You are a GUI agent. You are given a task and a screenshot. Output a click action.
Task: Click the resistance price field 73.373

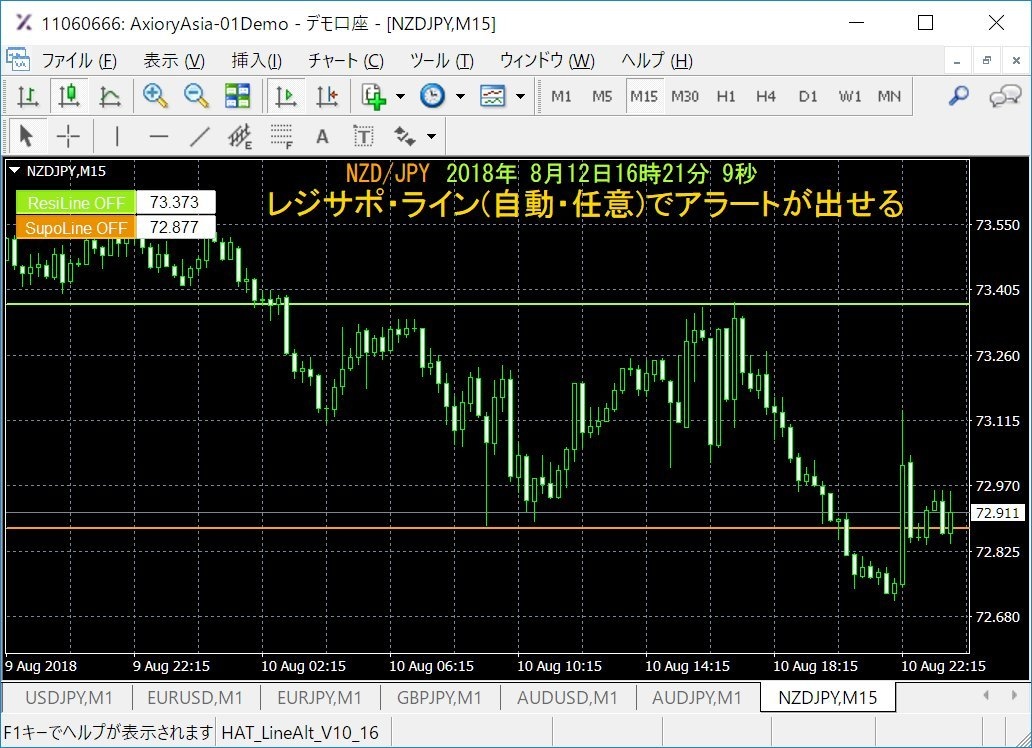pyautogui.click(x=175, y=203)
